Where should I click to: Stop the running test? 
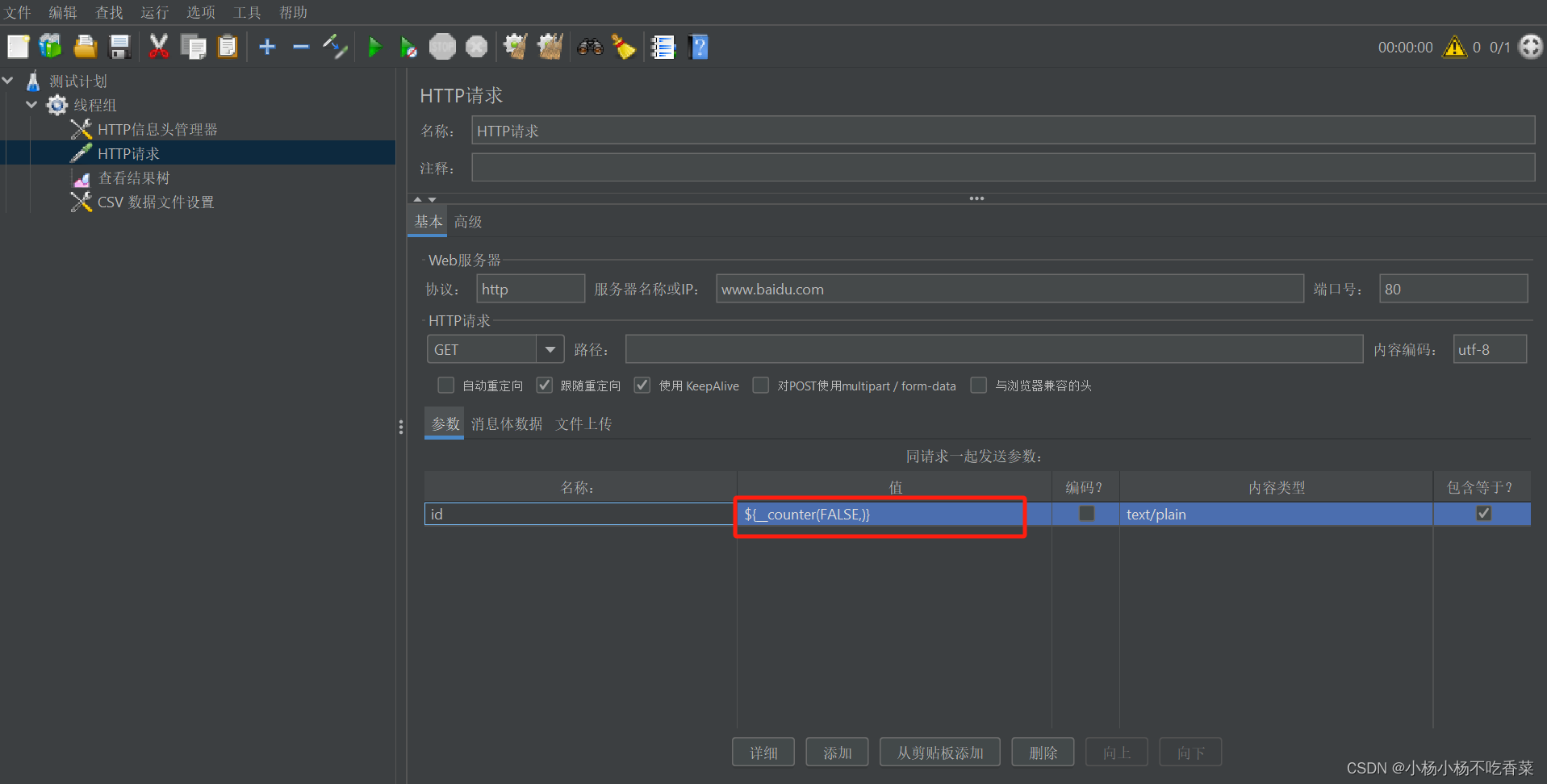(442, 47)
